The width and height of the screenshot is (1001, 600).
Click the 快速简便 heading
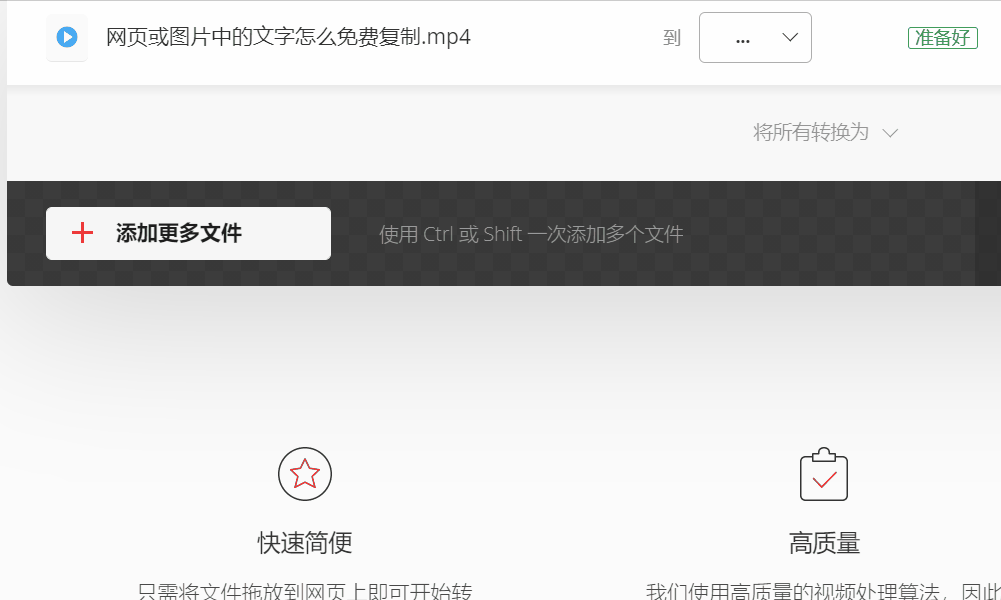(x=305, y=543)
